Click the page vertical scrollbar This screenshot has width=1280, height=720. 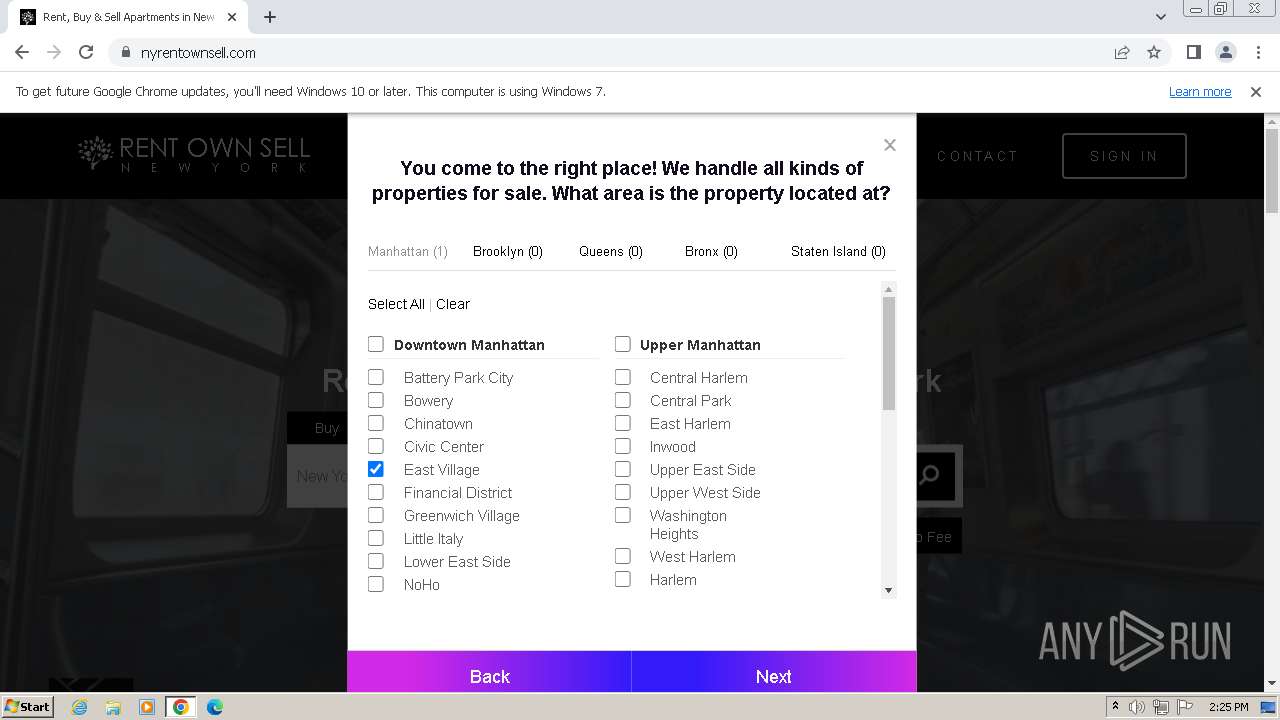click(x=1272, y=170)
